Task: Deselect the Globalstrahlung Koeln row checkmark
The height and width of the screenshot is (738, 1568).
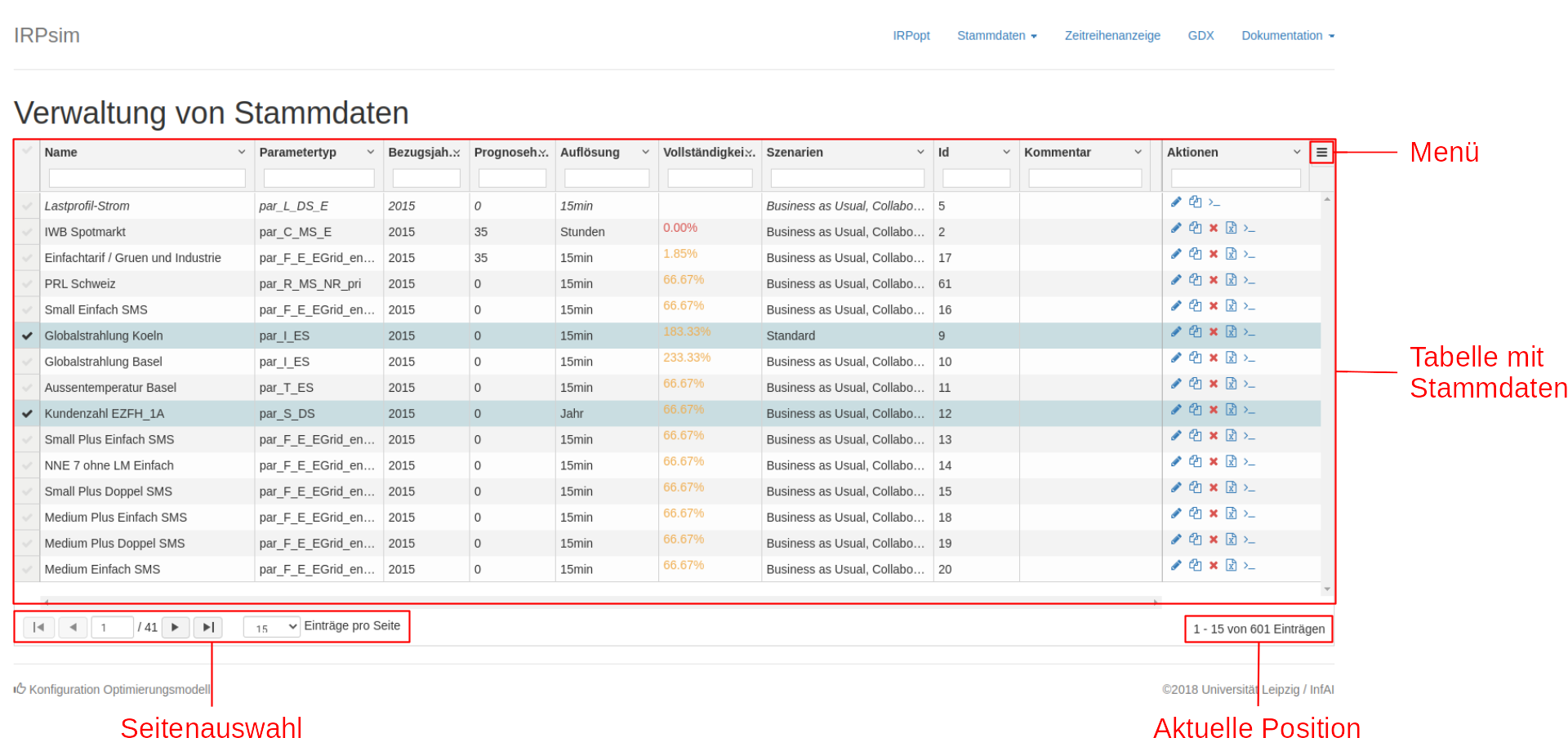Action: coord(27,336)
